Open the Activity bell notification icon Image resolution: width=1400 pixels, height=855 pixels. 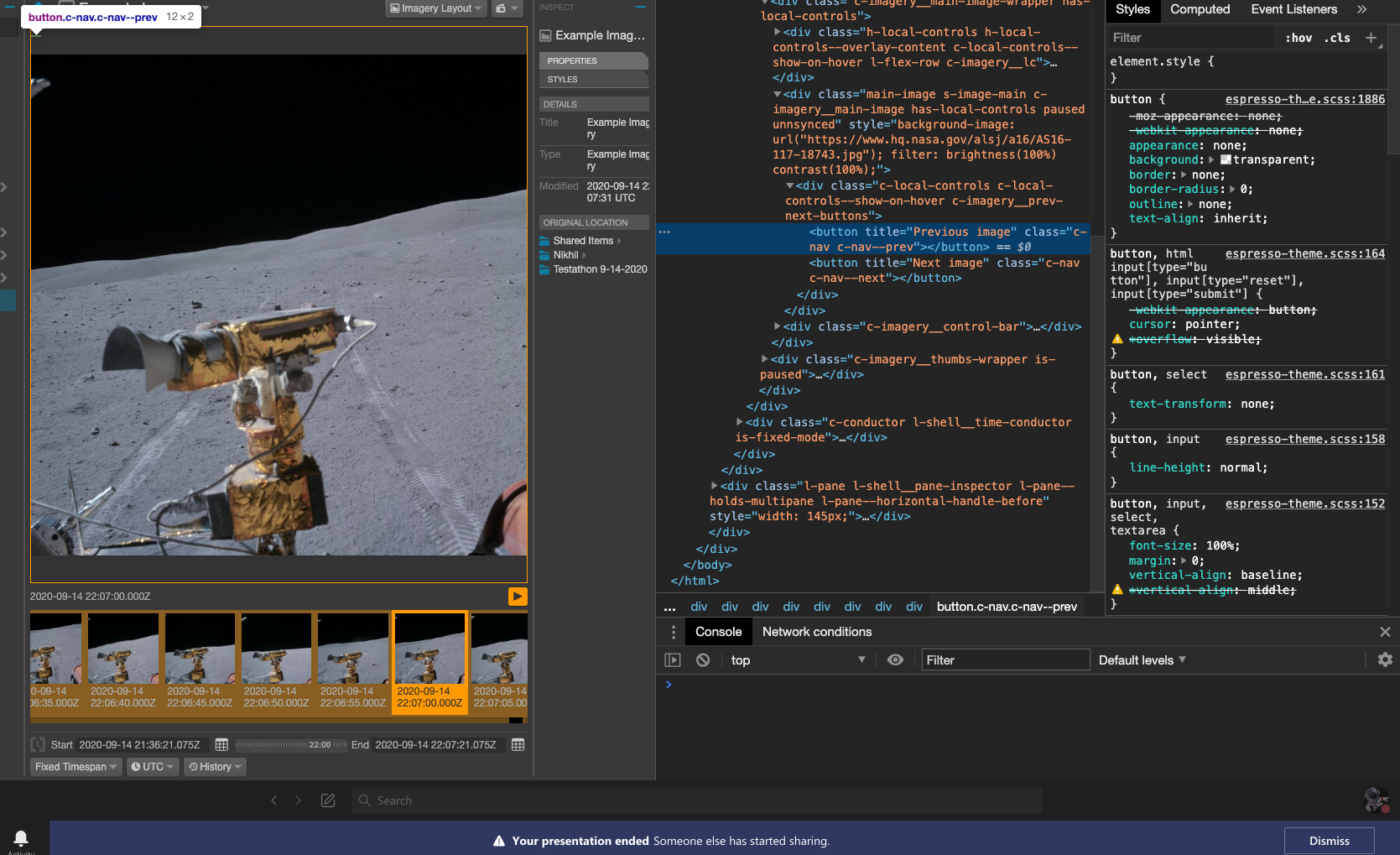coord(21,837)
